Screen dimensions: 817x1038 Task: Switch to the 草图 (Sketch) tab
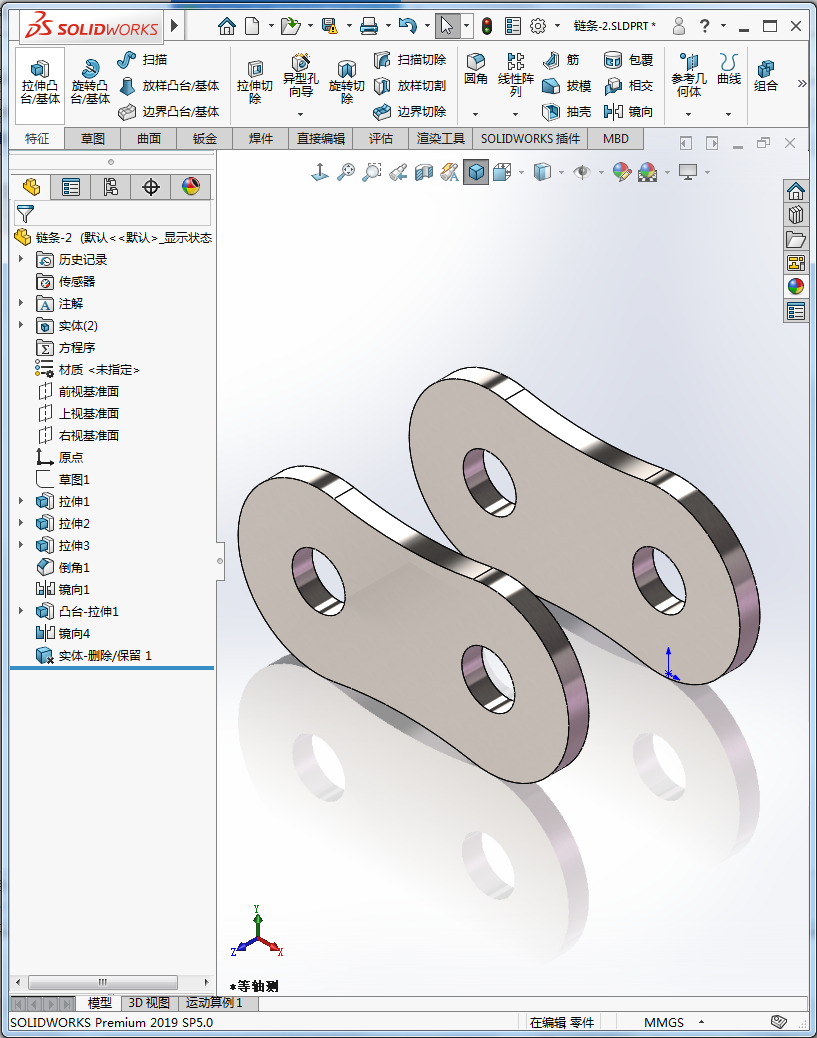[93, 138]
